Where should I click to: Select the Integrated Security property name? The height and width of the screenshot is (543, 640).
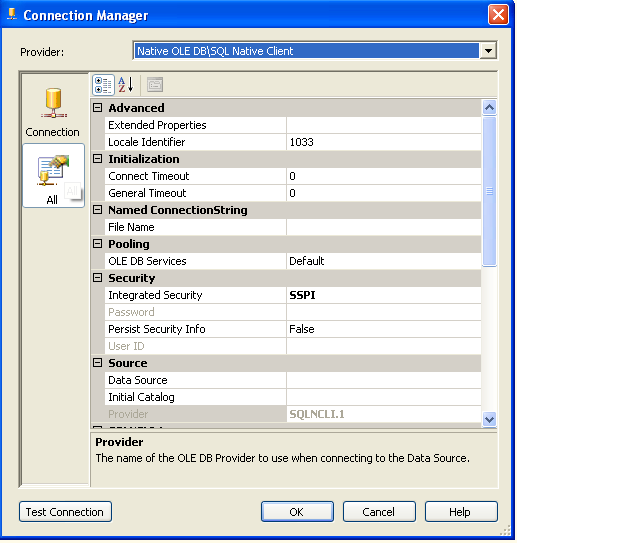[196, 295]
